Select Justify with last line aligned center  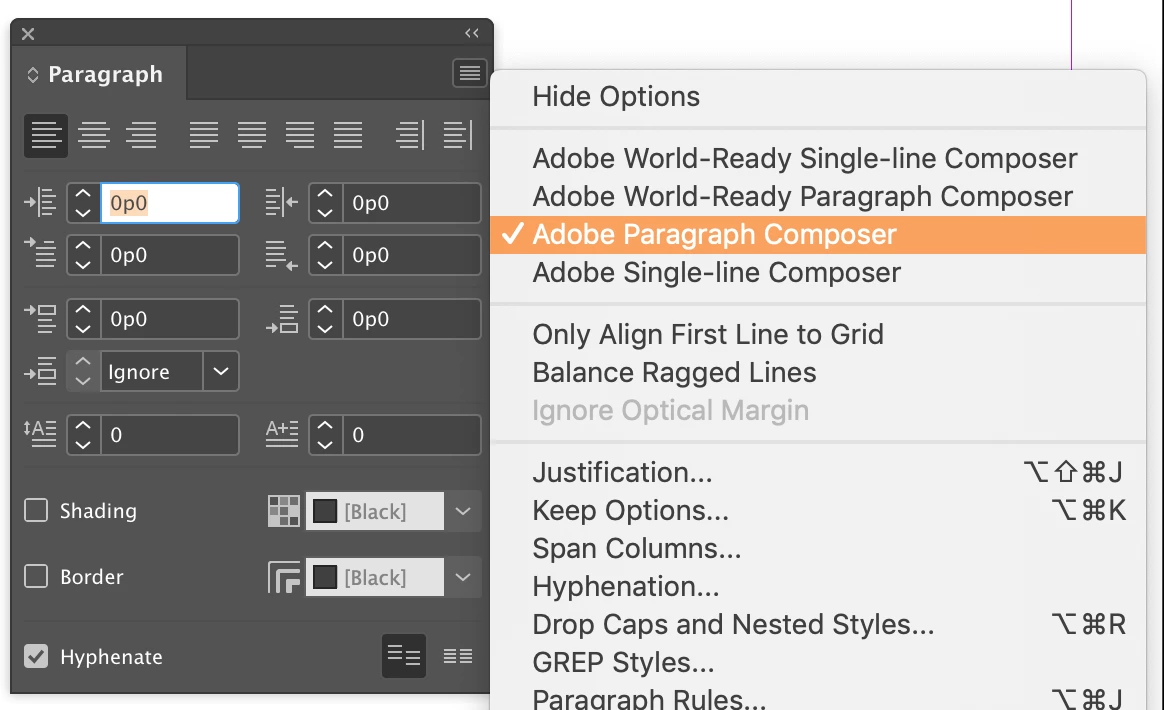click(x=252, y=136)
